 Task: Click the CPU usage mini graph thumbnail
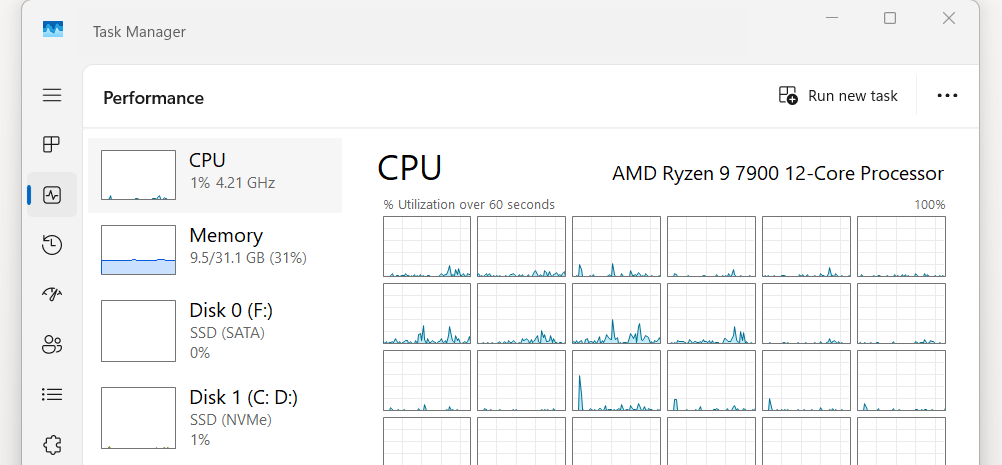tap(138, 175)
